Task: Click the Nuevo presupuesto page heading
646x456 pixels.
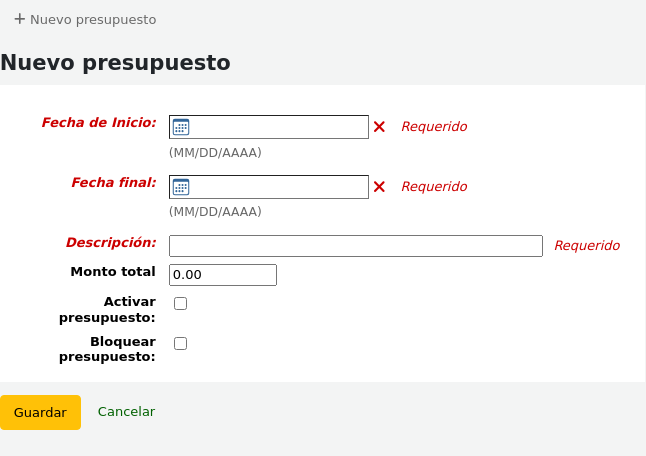Action: coord(116,63)
